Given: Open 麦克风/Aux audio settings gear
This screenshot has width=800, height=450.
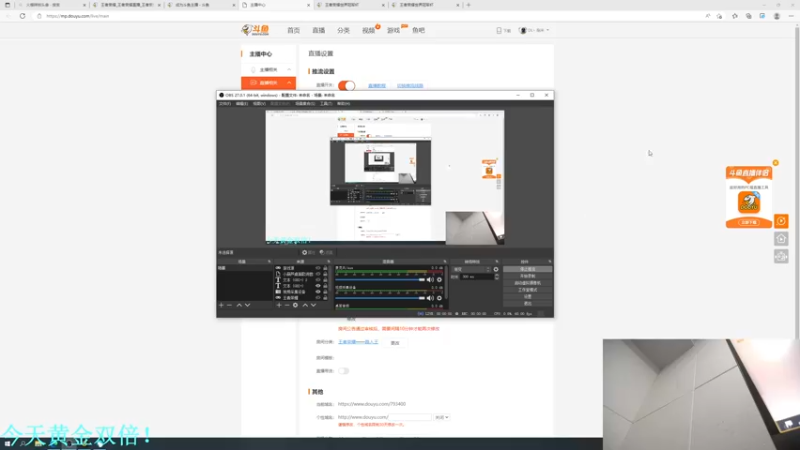Looking at the screenshot, I should point(439,280).
